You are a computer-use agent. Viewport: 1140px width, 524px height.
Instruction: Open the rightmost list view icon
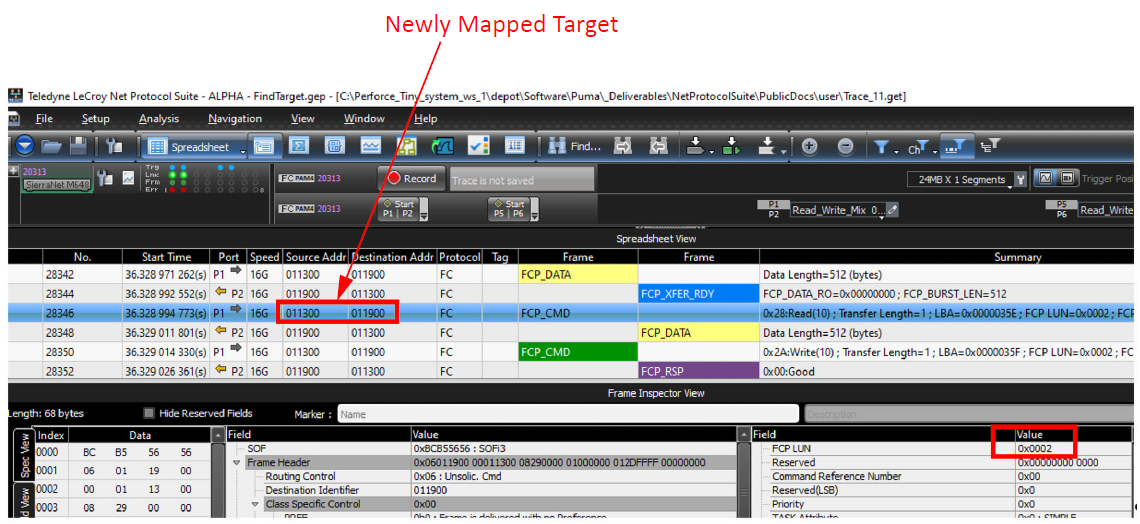[x=515, y=146]
